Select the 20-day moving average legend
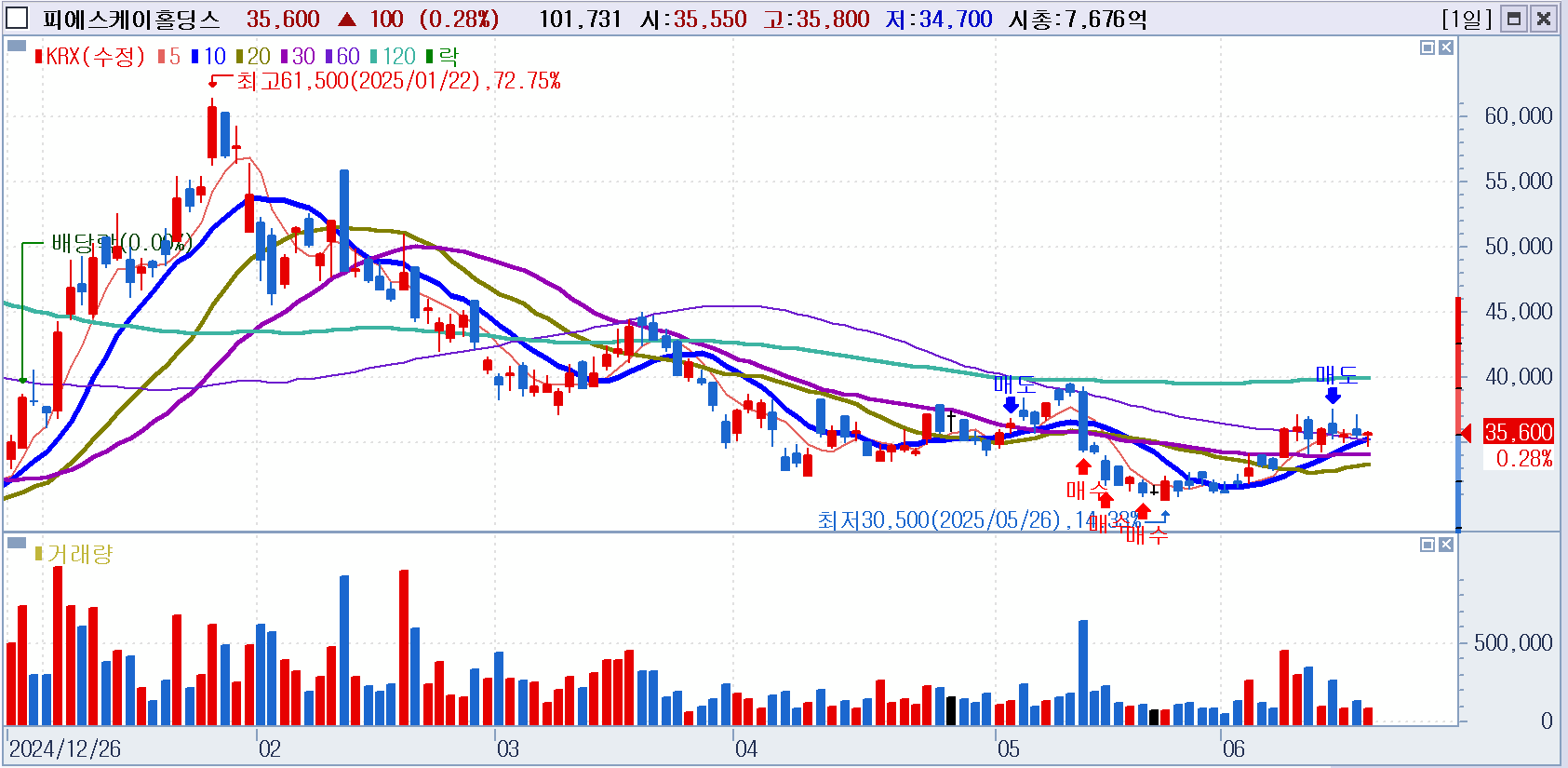Viewport: 1568px width, 768px height. point(253,57)
